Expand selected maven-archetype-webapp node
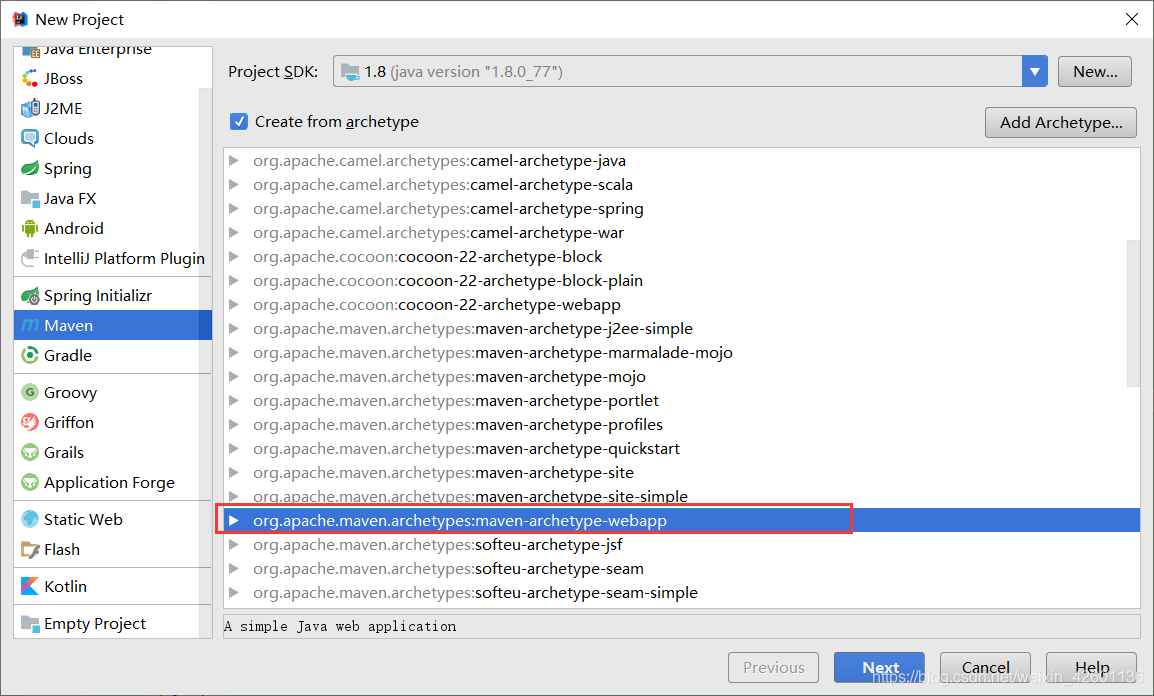The height and width of the screenshot is (696, 1154). coord(234,521)
